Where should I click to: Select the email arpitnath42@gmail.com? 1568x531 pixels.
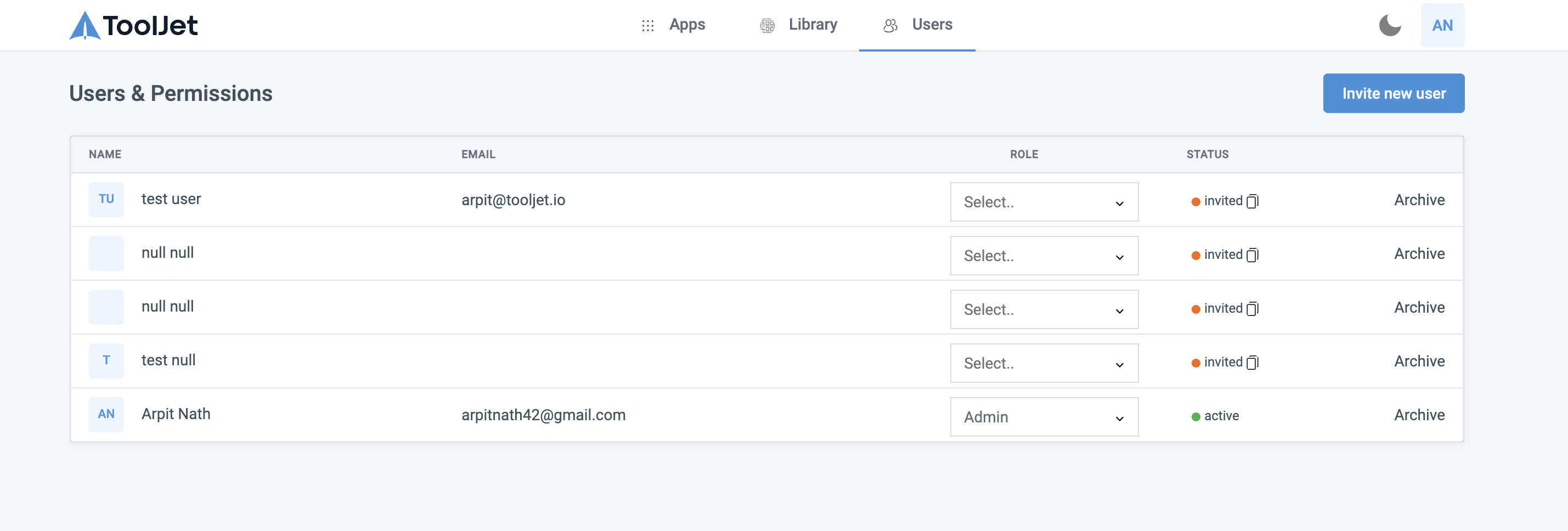click(x=543, y=415)
